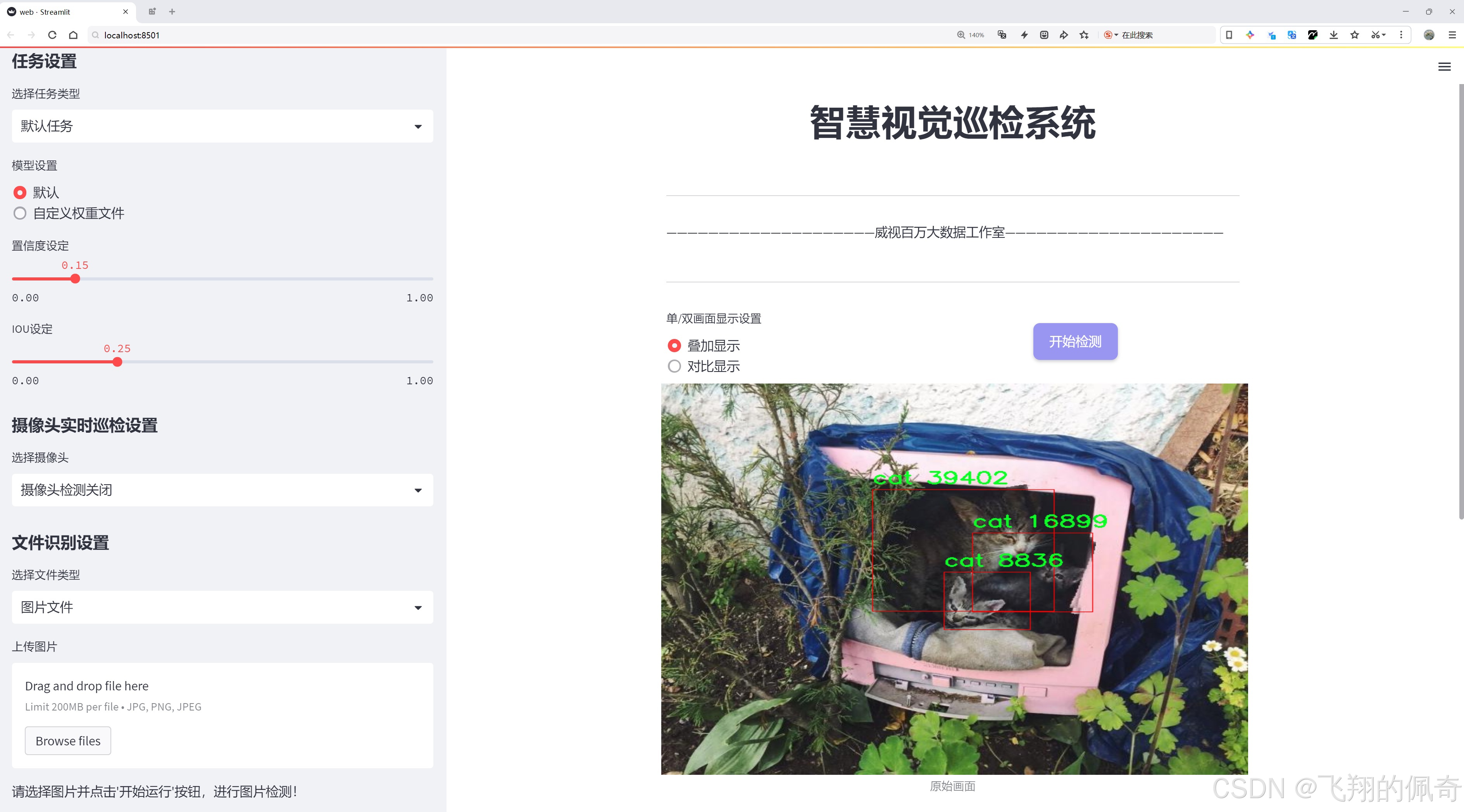Image resolution: width=1464 pixels, height=812 pixels.
Task: Click the browser downloads icon
Action: pyautogui.click(x=1333, y=34)
